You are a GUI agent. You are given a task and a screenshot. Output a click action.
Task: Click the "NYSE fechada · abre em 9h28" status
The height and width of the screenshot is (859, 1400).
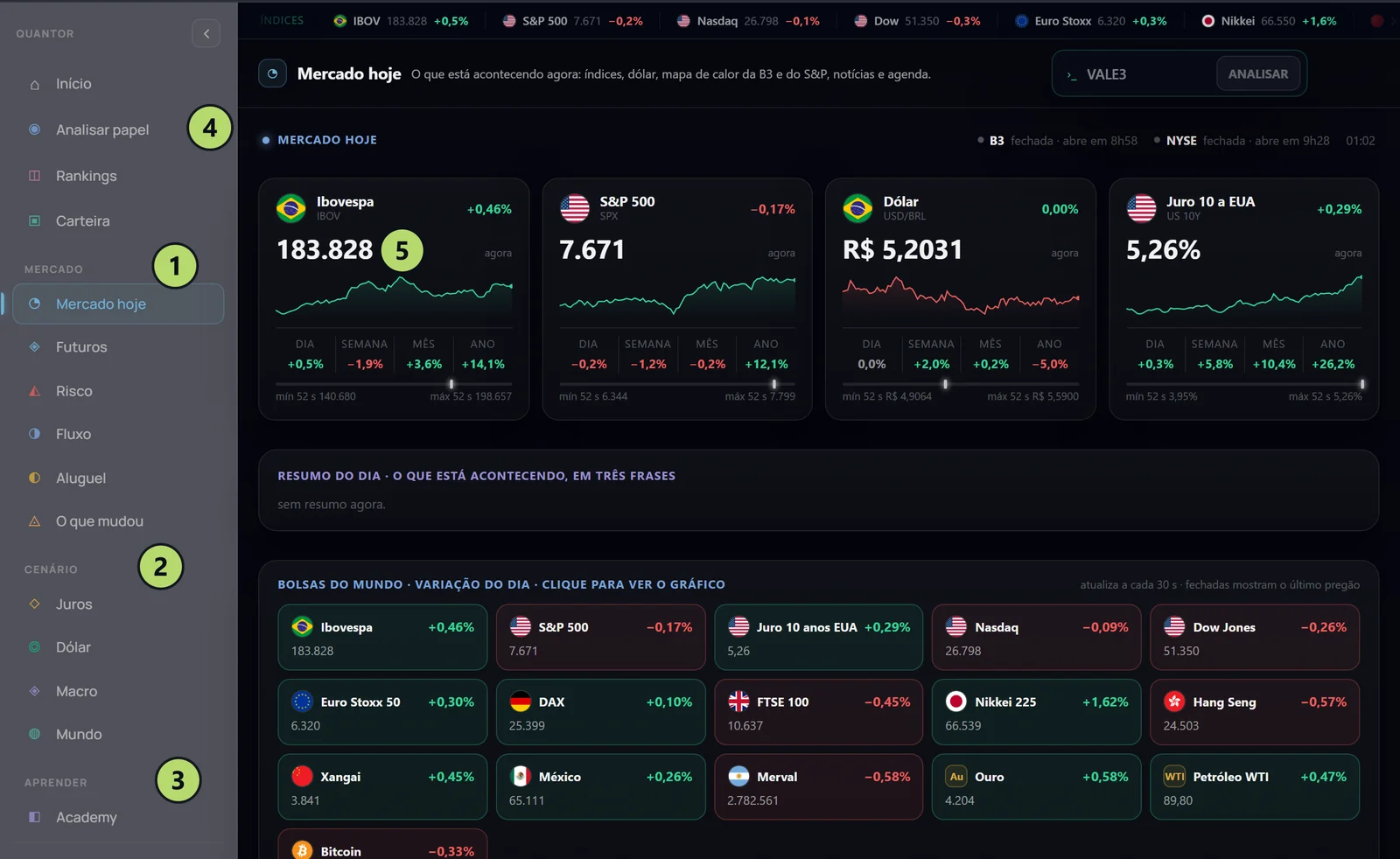[x=1242, y=141]
